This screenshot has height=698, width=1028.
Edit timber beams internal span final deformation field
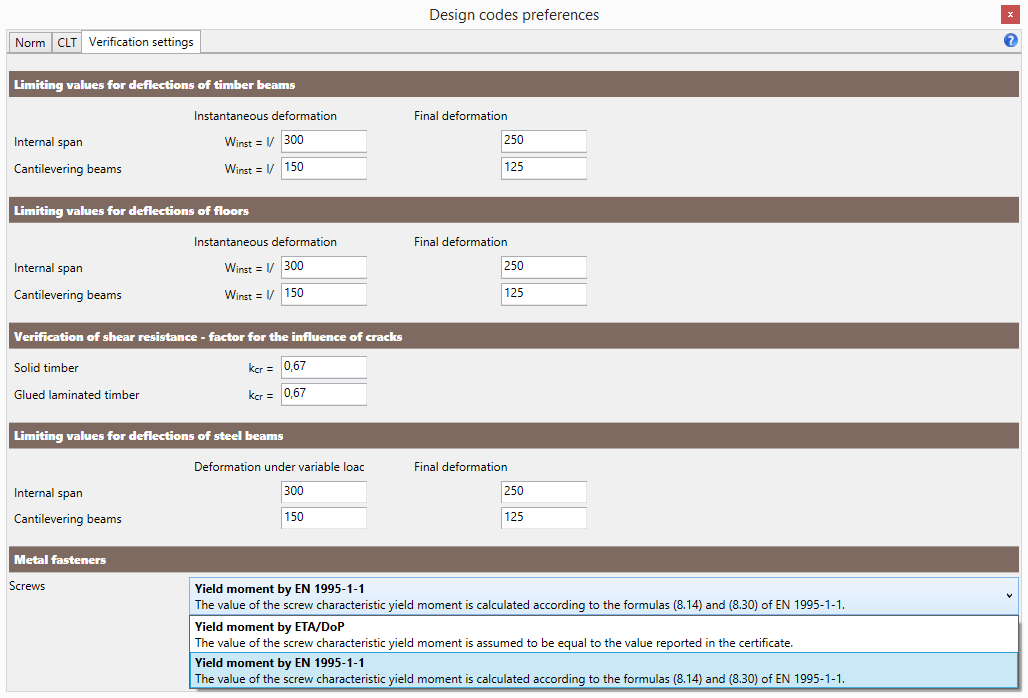[x=544, y=141]
